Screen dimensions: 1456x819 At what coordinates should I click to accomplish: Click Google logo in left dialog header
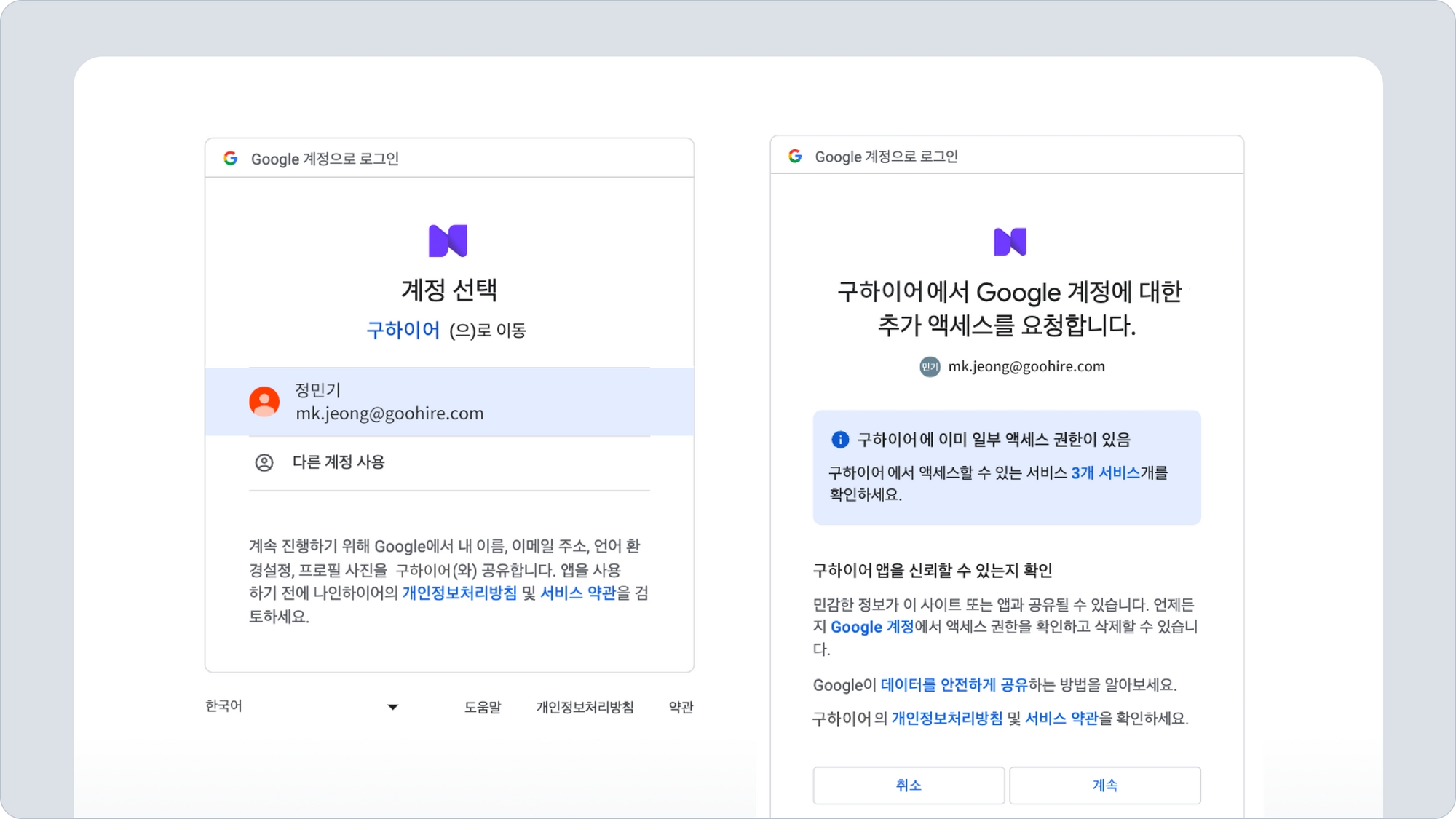231,158
